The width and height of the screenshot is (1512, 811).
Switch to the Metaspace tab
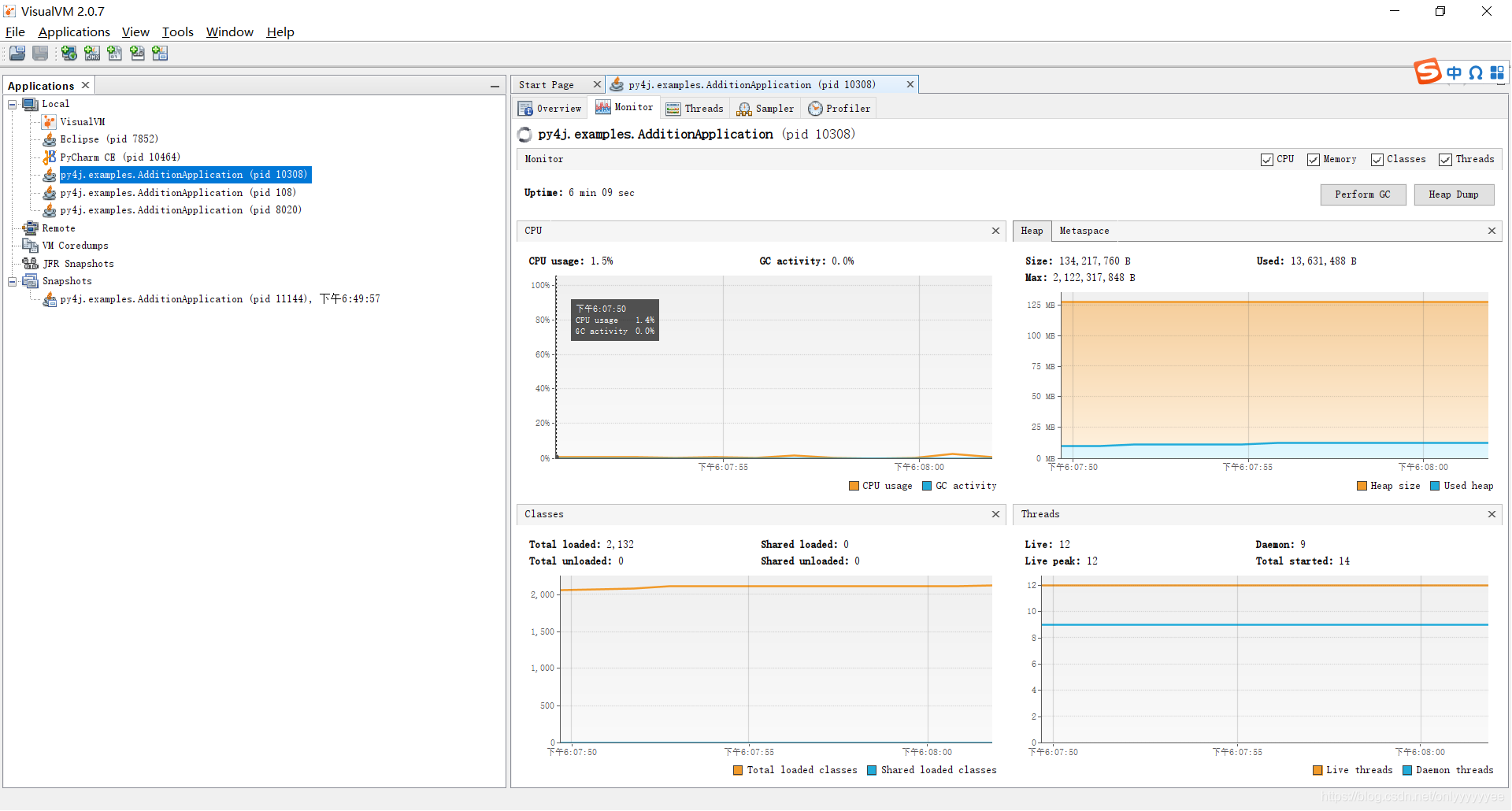tap(1084, 231)
